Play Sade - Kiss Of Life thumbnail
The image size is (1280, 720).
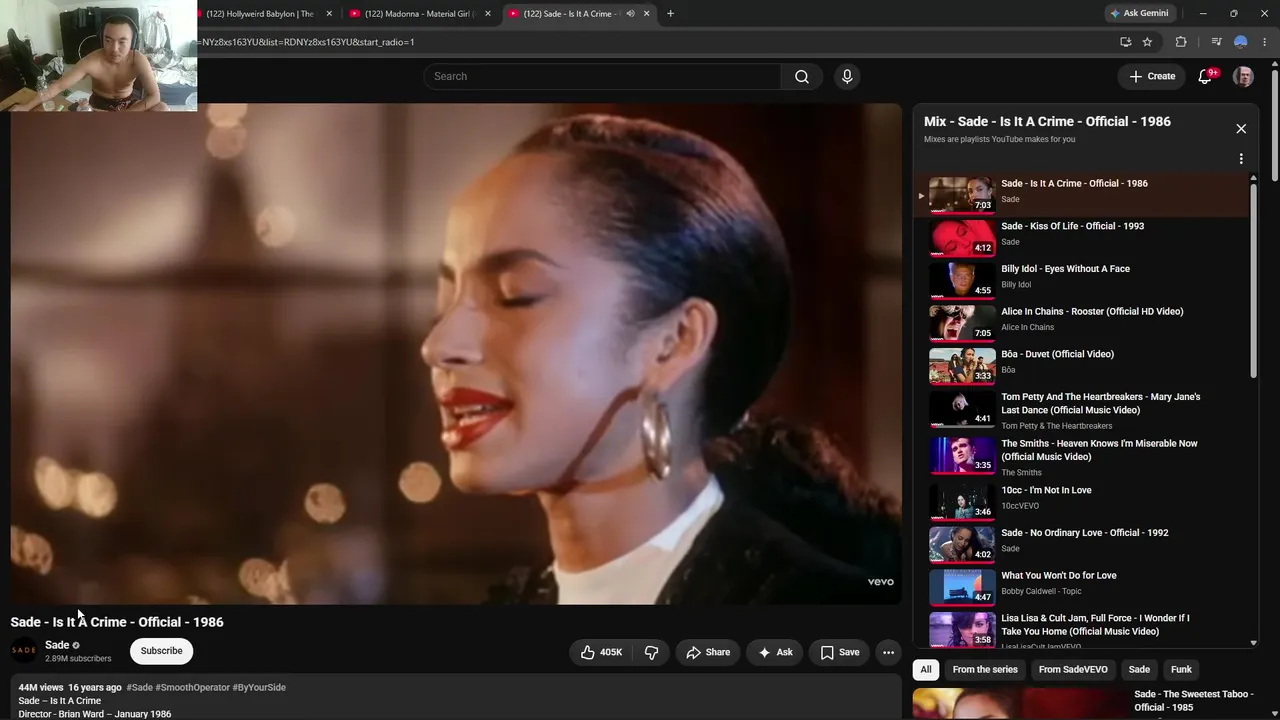coord(963,238)
